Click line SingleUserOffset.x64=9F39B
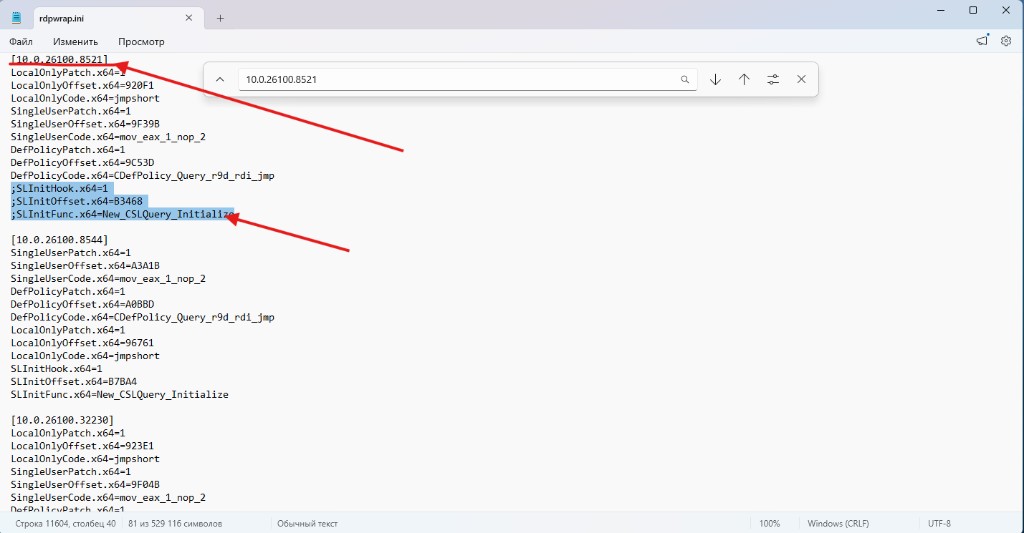The height and width of the screenshot is (533, 1024). pyautogui.click(x=85, y=123)
